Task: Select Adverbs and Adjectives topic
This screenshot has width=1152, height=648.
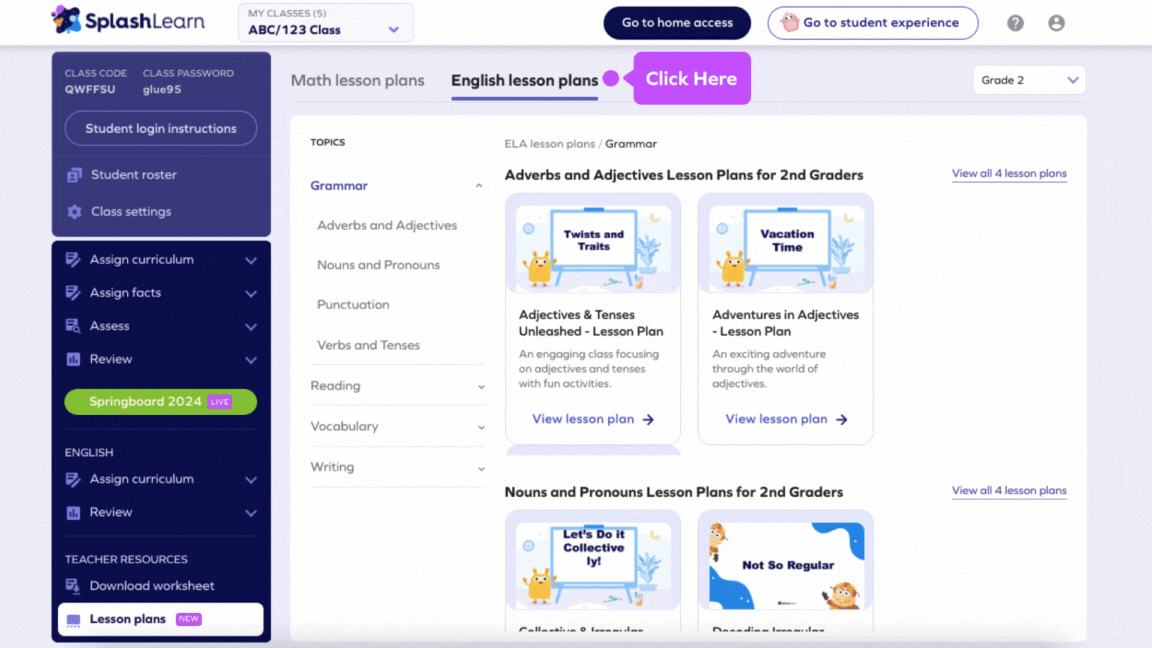Action: click(386, 226)
